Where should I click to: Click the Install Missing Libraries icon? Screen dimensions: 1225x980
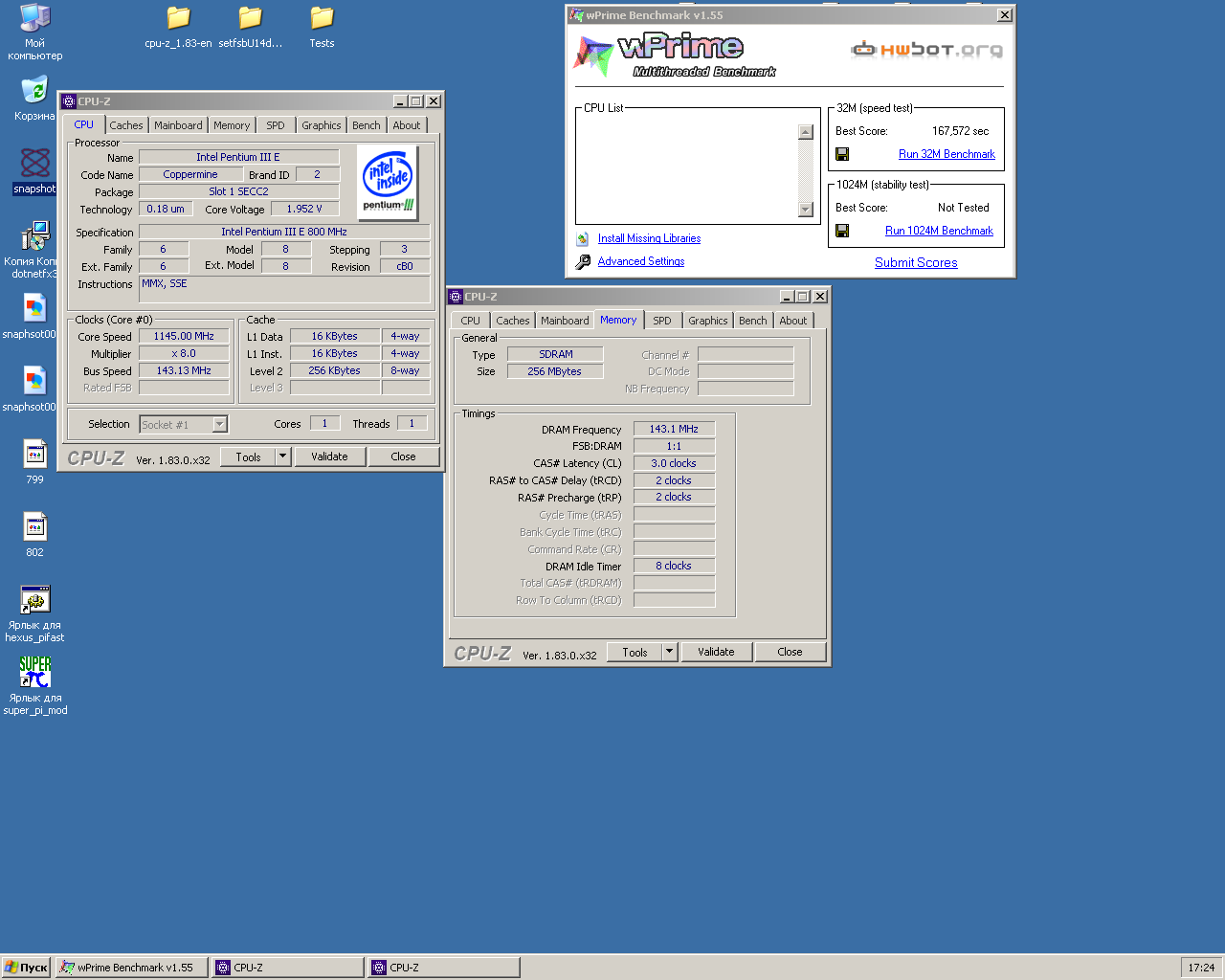(583, 238)
